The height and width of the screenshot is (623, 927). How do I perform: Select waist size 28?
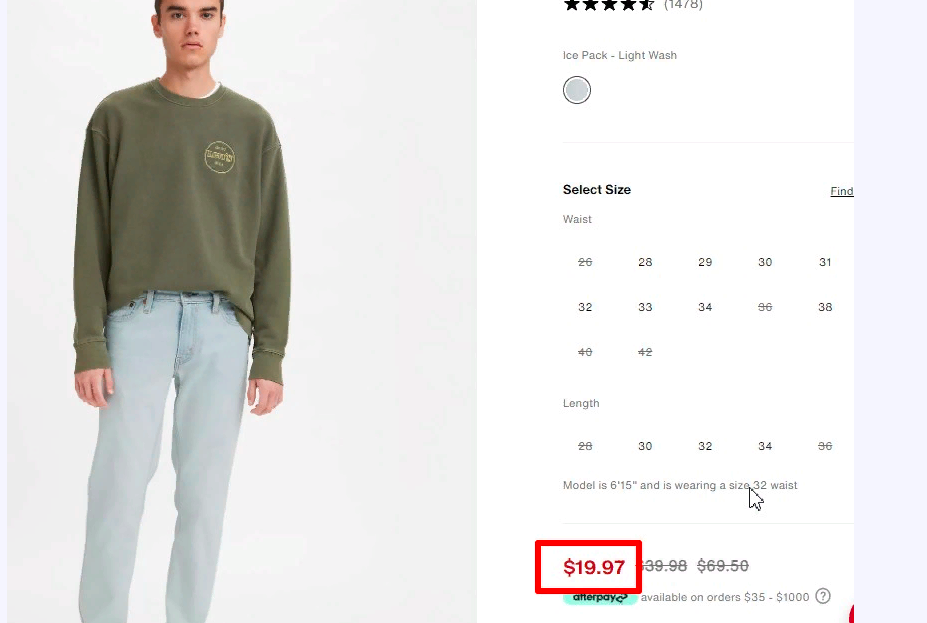(645, 262)
